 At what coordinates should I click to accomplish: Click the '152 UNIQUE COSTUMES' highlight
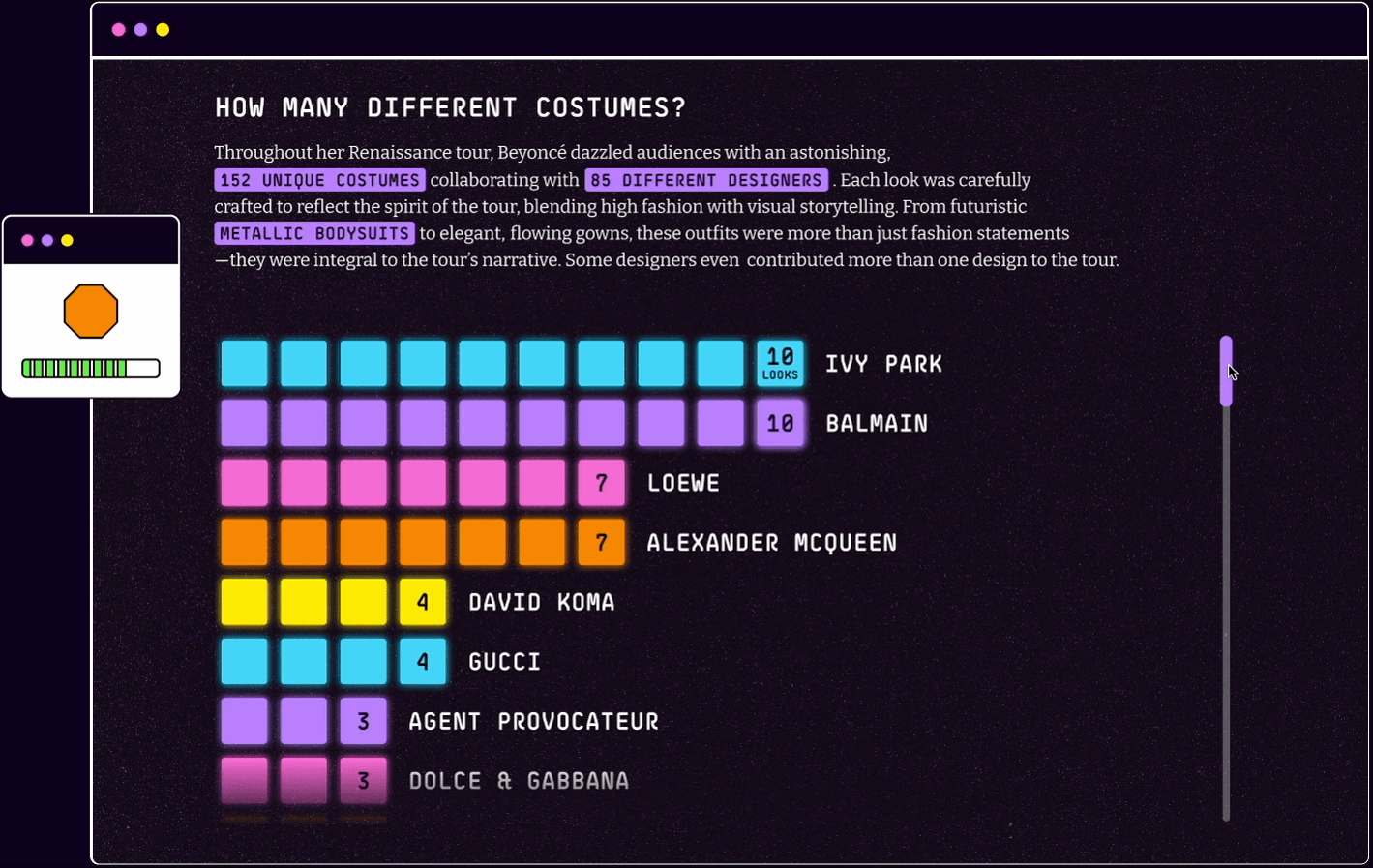click(319, 180)
